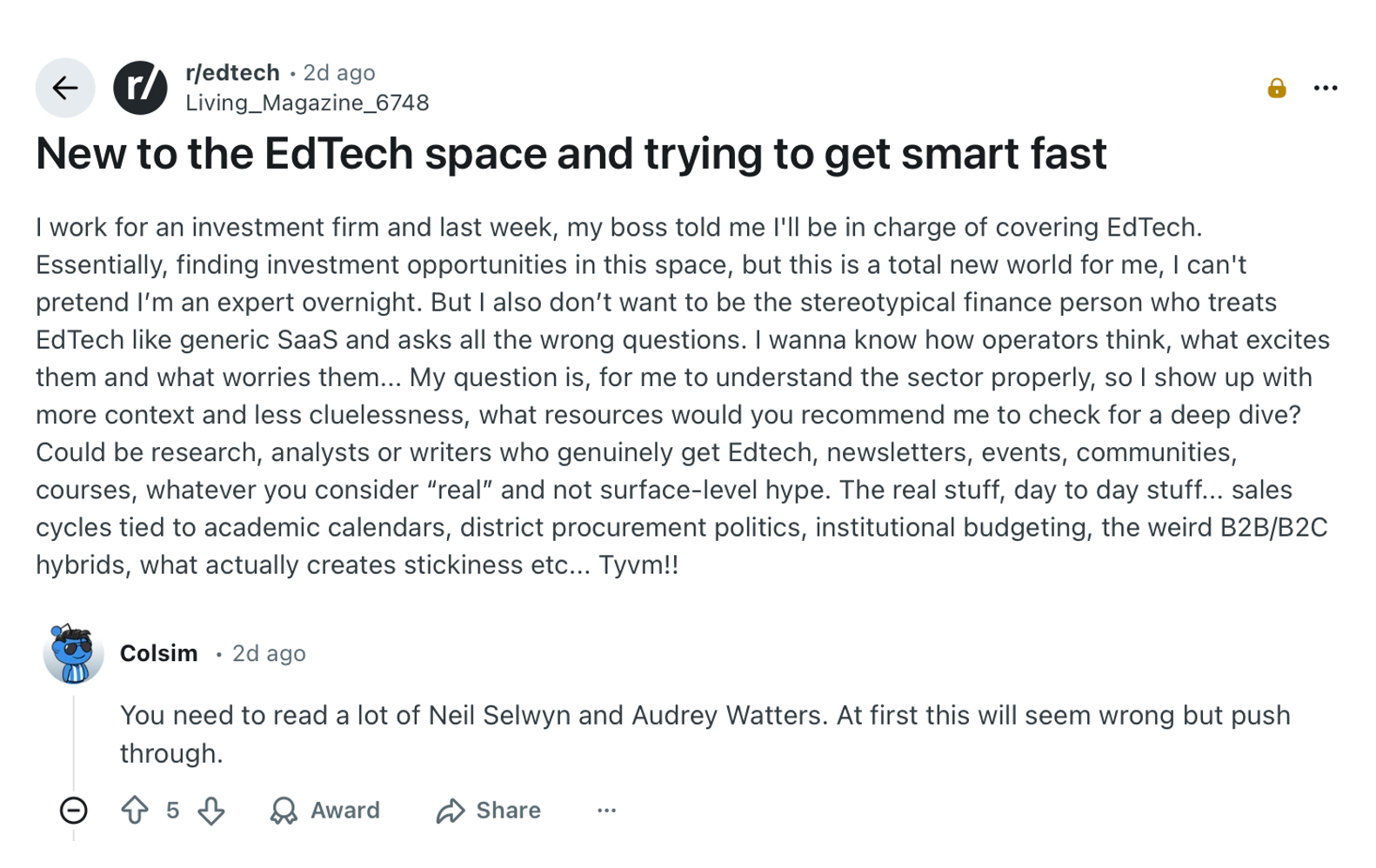Give an Award to the comment
The width and height of the screenshot is (1376, 868).
click(325, 811)
